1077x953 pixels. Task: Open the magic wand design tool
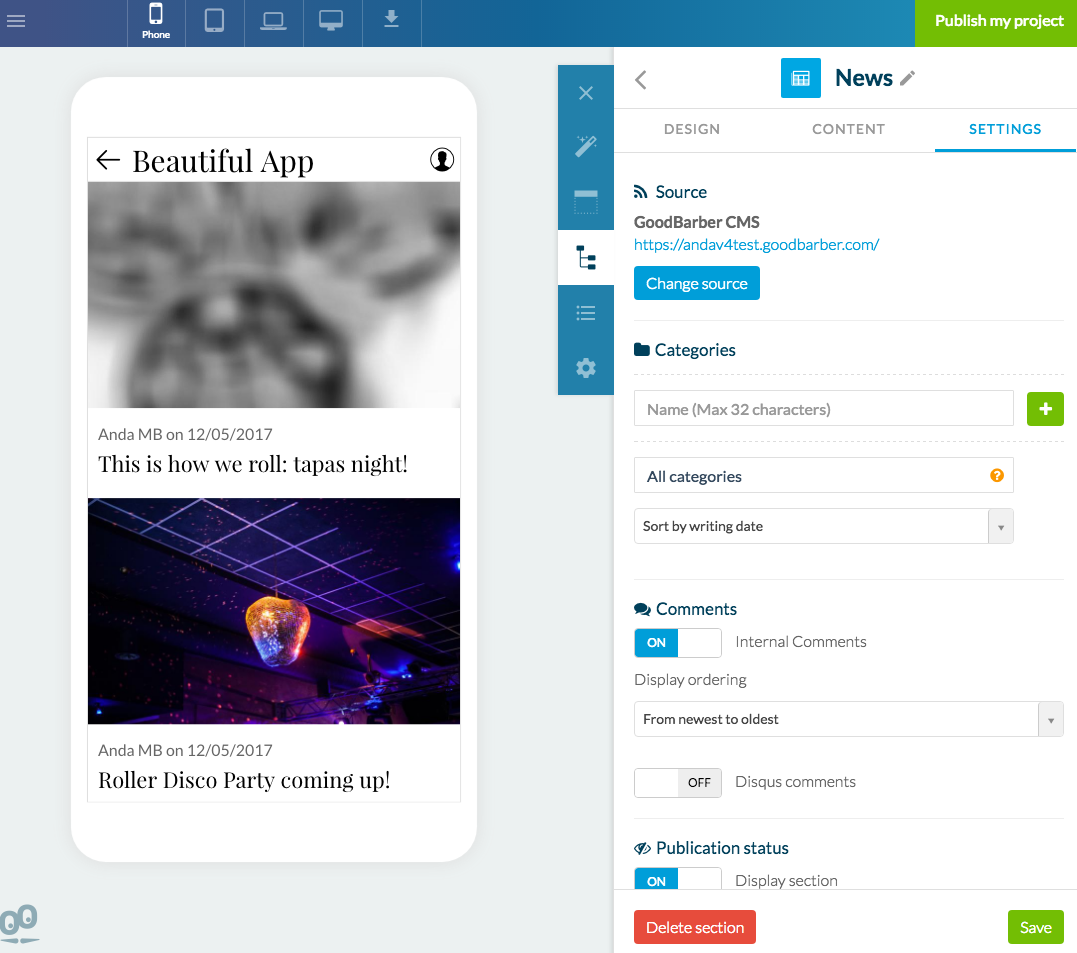point(586,147)
